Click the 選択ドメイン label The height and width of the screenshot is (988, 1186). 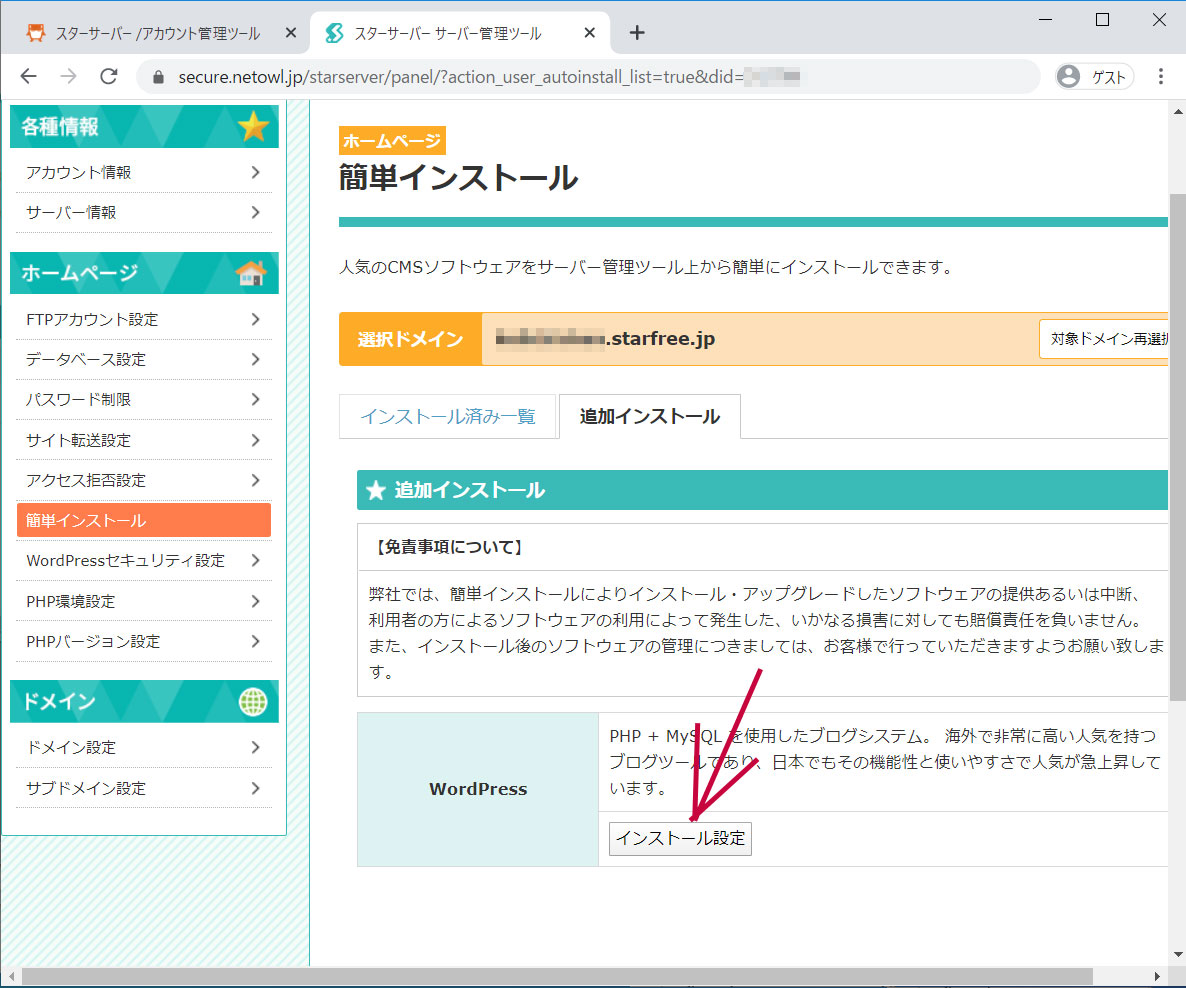[410, 339]
